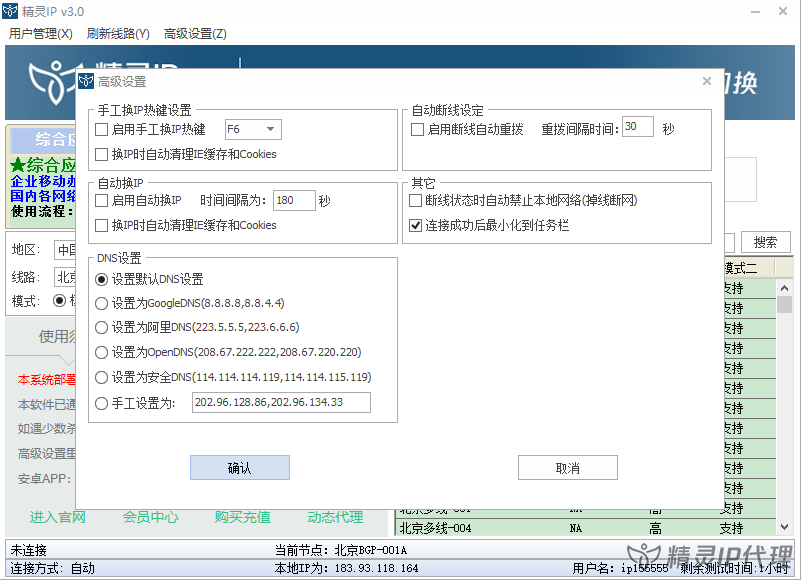Check 断线状态时自动禁止本地网络 option
The image size is (801, 580).
417,201
